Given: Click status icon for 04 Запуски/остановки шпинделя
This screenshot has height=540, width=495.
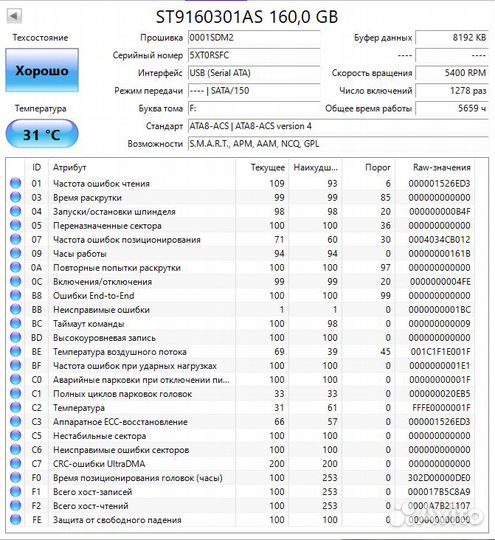Looking at the screenshot, I should pos(16,211).
